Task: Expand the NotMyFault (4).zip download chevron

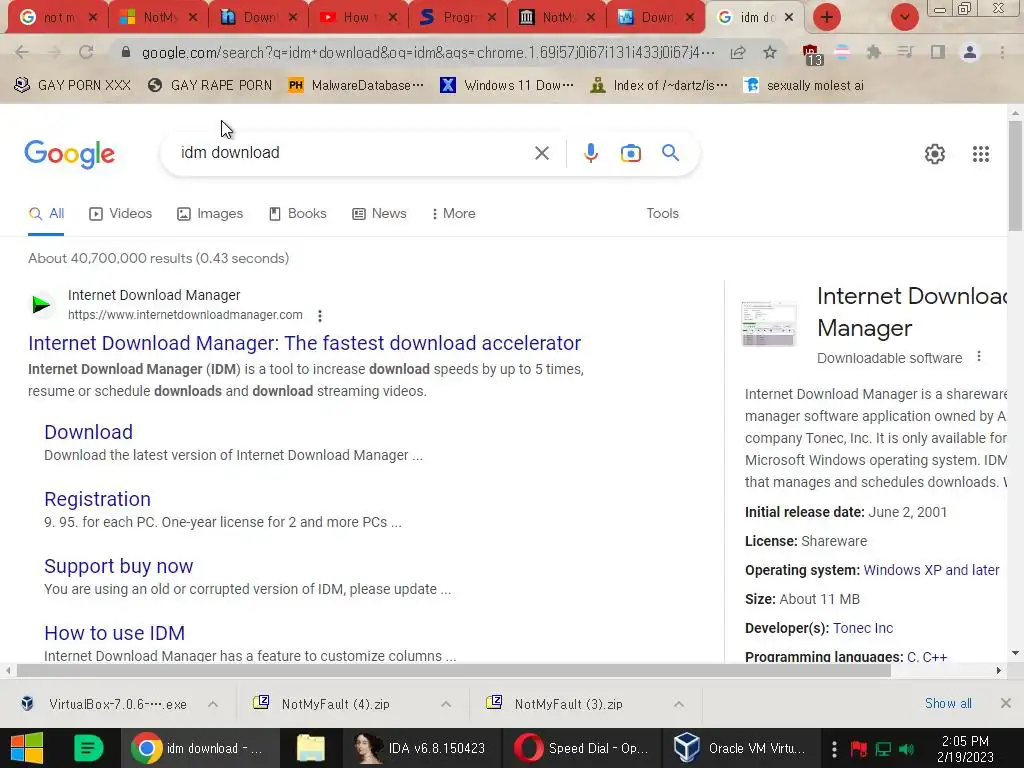Action: click(x=446, y=704)
